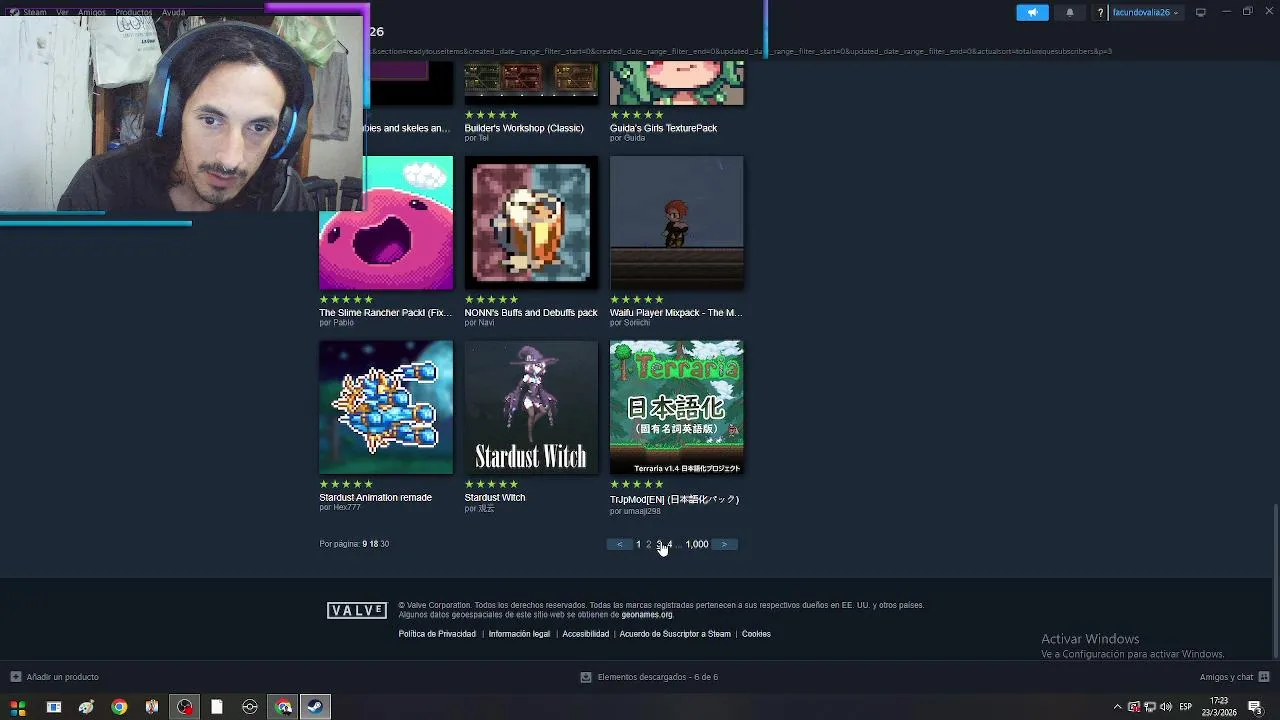Open the Productos menu
This screenshot has height=720, width=1280.
[133, 12]
